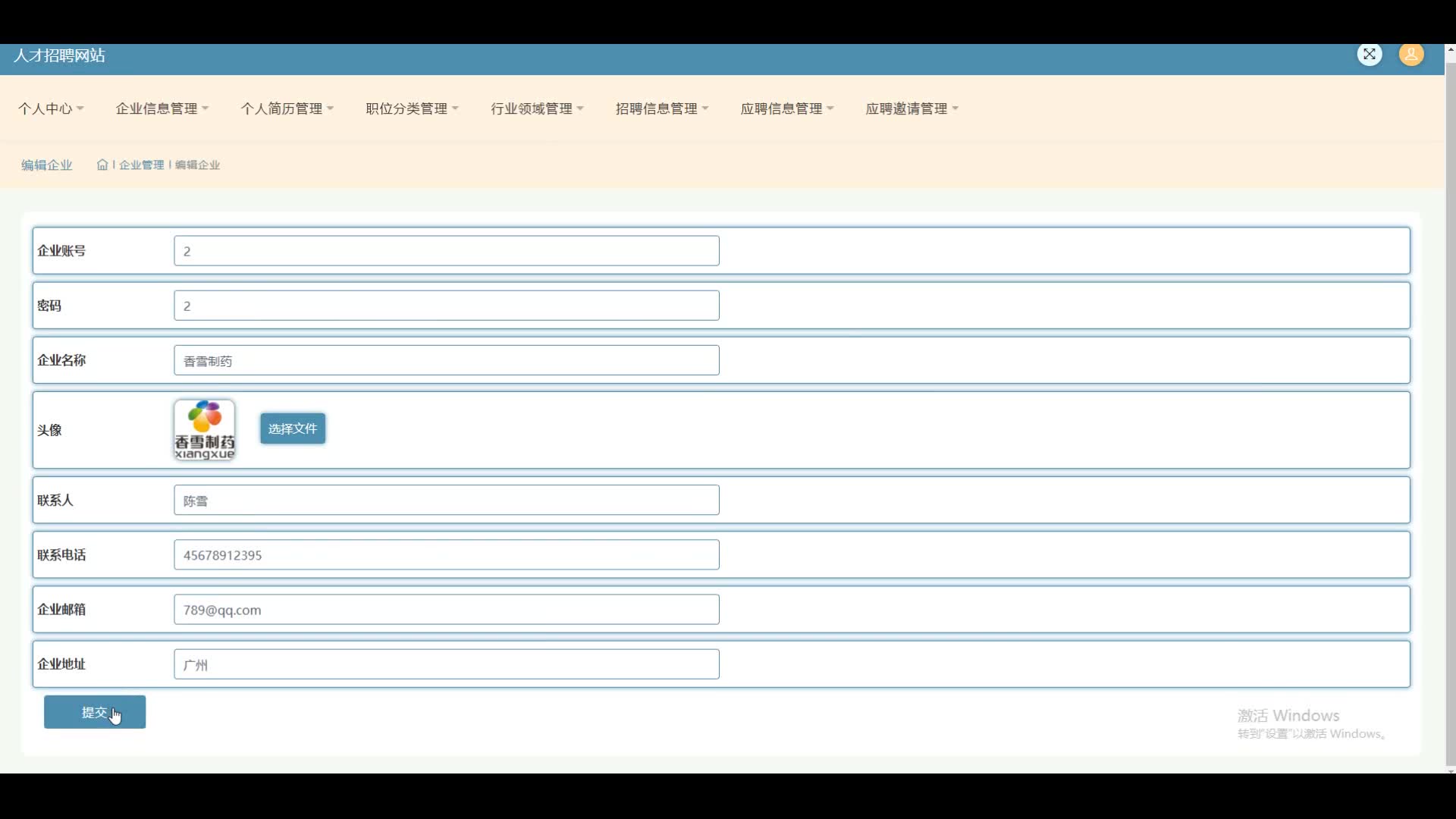1456x819 pixels.
Task: Click the 香雪制药 logo thumbnail
Action: coord(204,430)
